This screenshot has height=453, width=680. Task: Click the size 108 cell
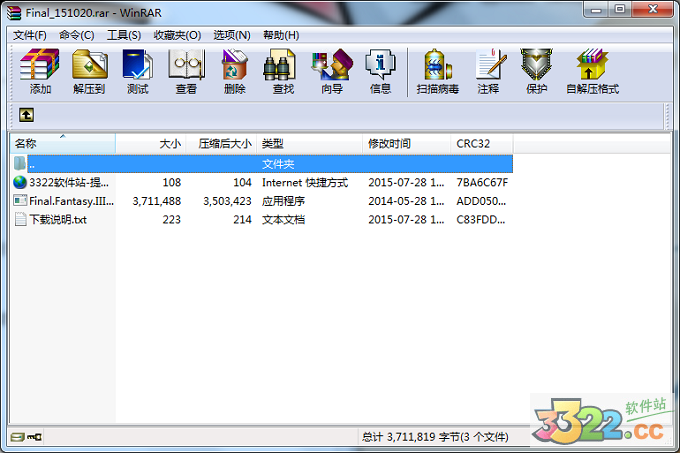click(x=172, y=183)
